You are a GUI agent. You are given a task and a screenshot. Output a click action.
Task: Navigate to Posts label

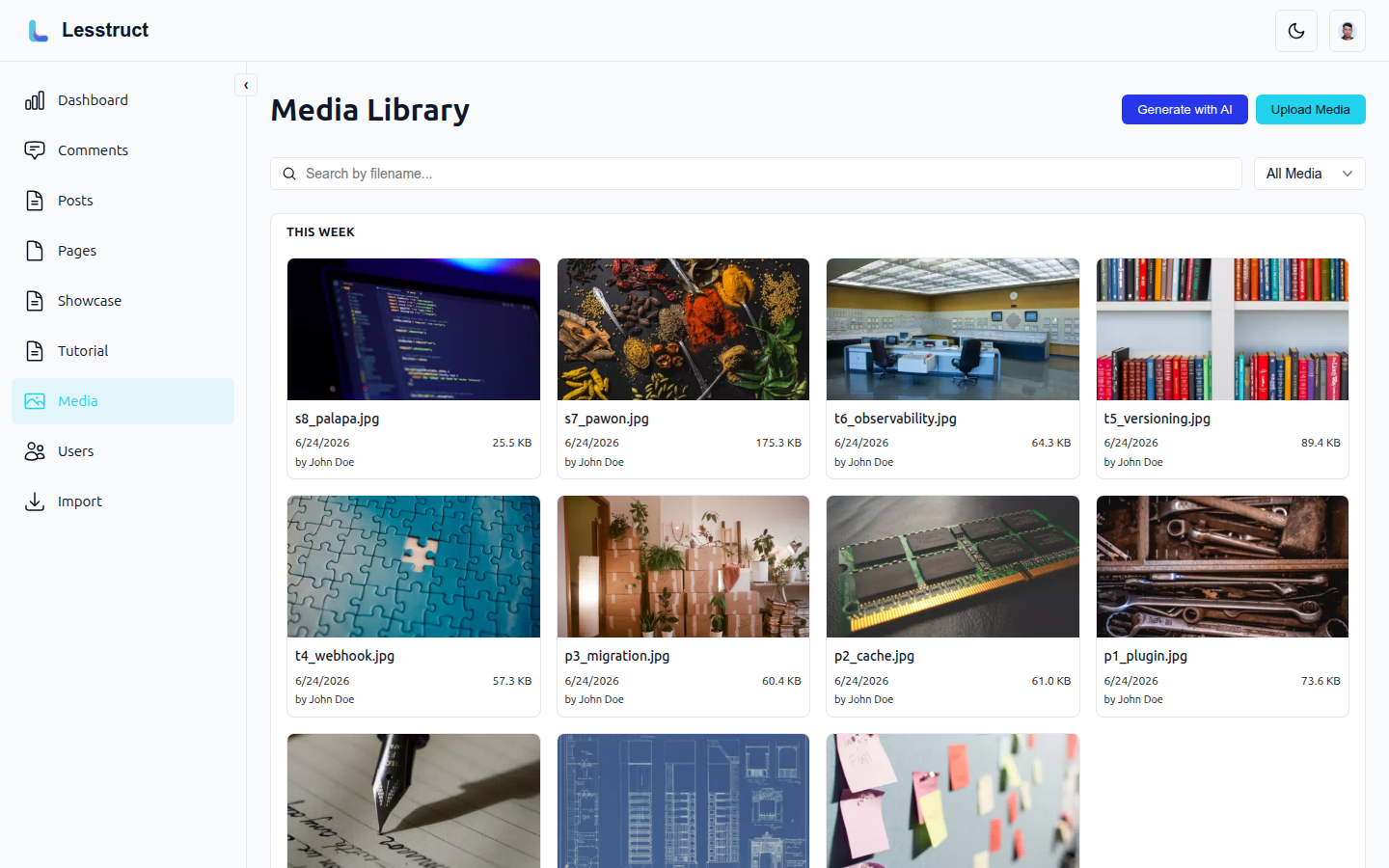click(x=75, y=201)
